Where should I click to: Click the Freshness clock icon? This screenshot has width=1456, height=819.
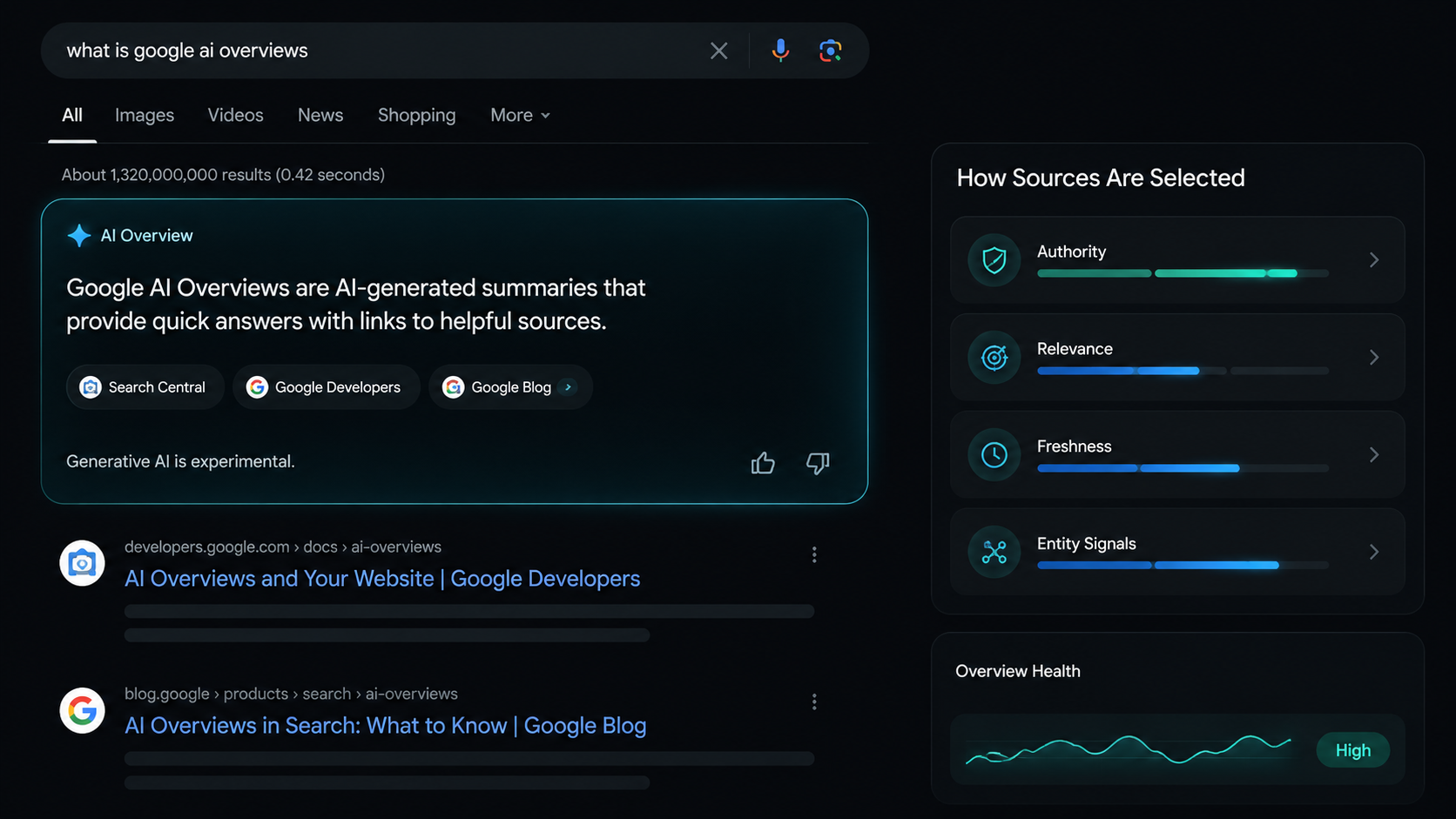[x=994, y=454]
